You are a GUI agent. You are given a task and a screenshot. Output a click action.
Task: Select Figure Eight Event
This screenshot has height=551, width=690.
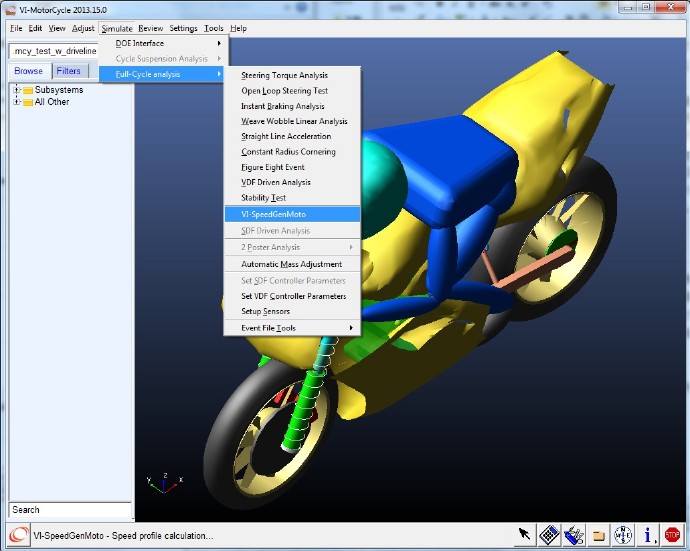[292, 167]
